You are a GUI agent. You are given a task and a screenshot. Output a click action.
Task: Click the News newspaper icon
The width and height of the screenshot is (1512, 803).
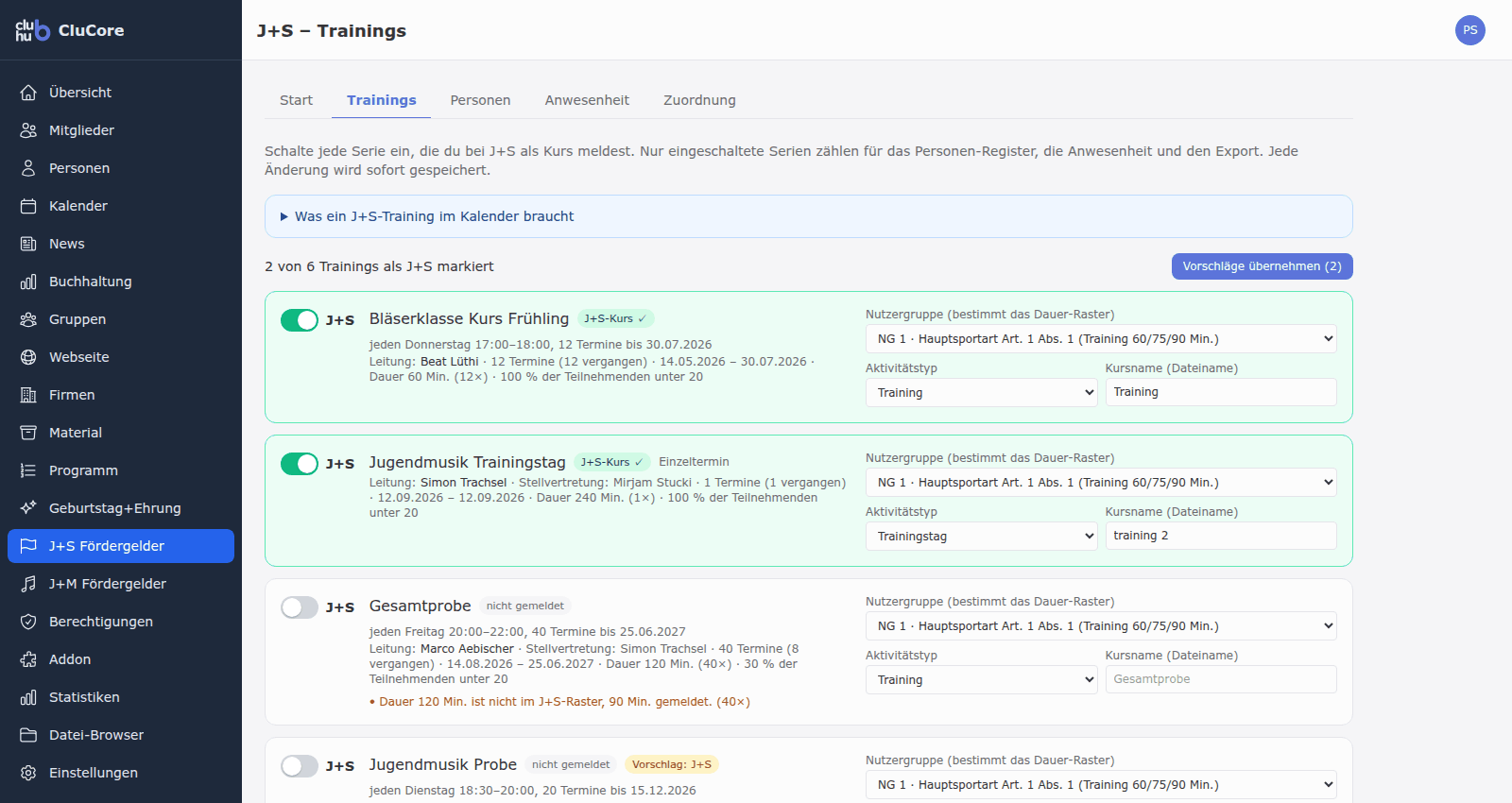pos(28,244)
